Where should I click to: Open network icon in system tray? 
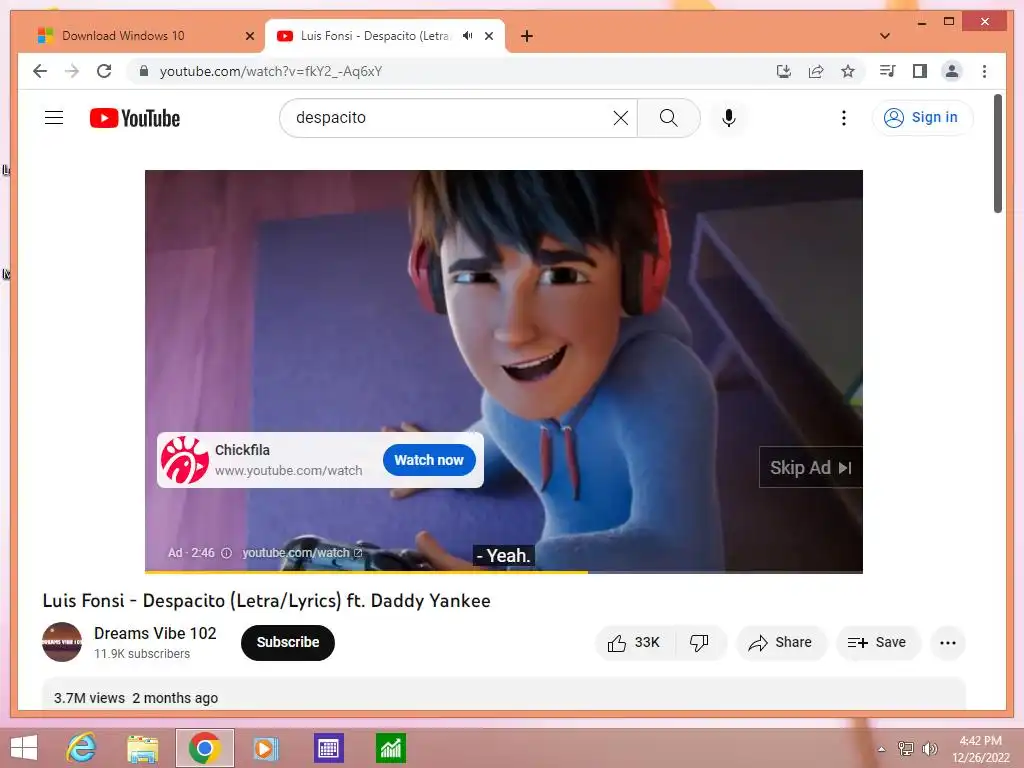point(905,749)
